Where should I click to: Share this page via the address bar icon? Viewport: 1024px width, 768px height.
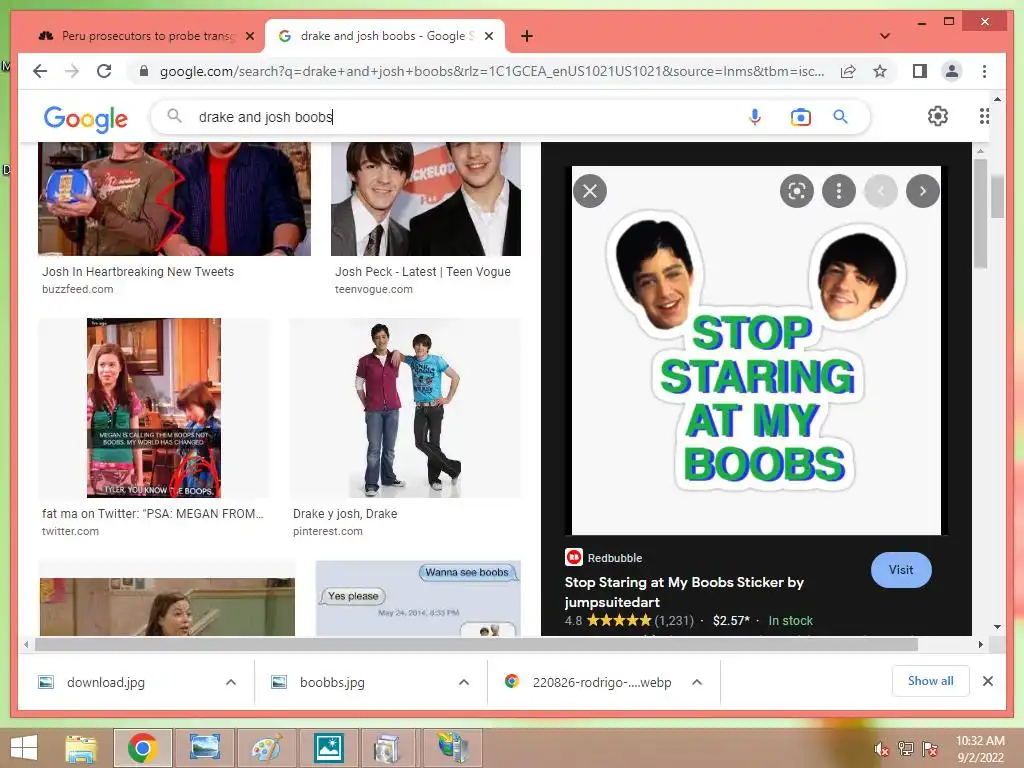click(848, 71)
